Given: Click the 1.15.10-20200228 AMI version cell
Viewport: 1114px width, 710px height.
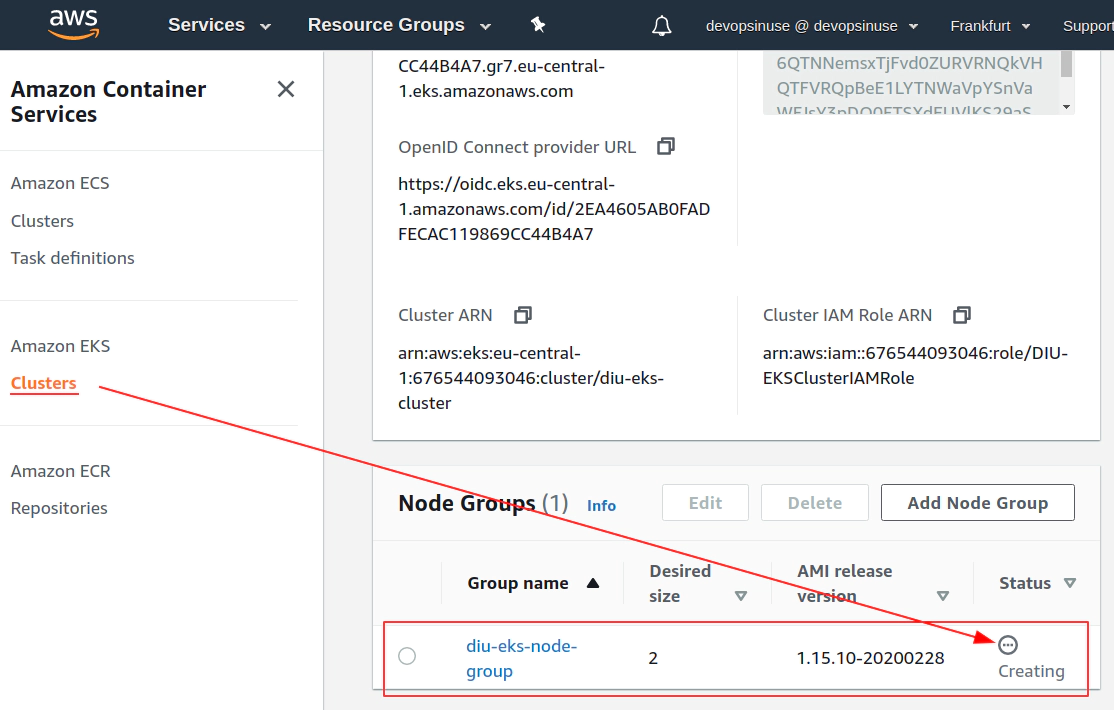Looking at the screenshot, I should click(x=870, y=658).
